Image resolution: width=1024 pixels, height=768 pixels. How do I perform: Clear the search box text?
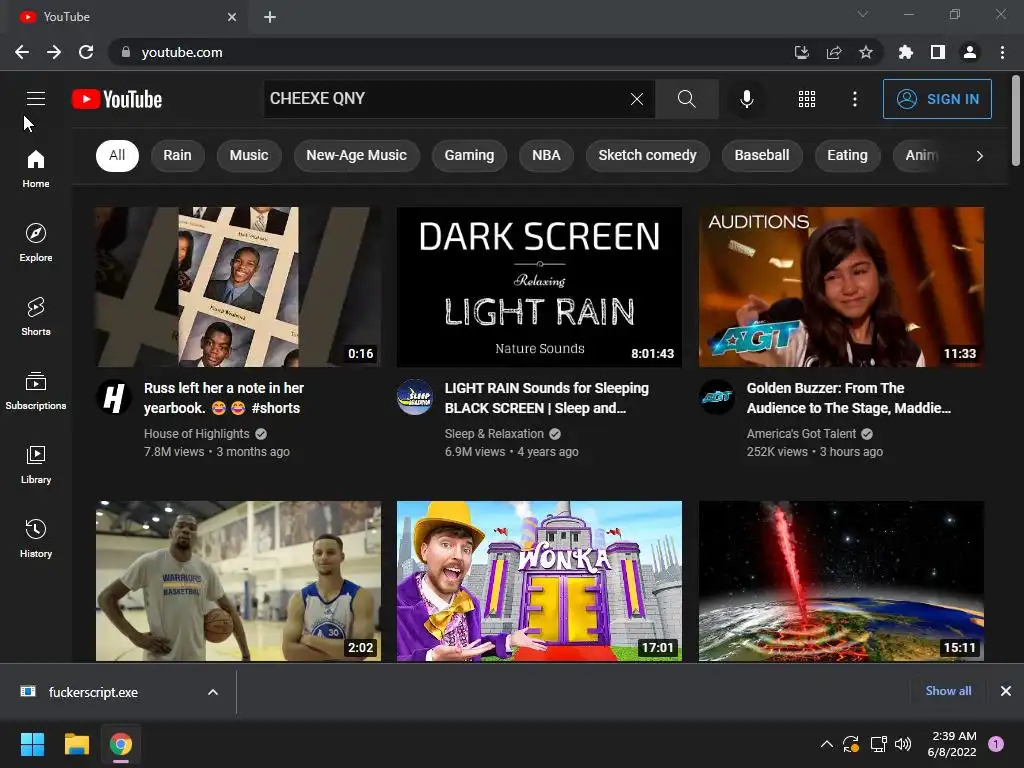(x=637, y=99)
